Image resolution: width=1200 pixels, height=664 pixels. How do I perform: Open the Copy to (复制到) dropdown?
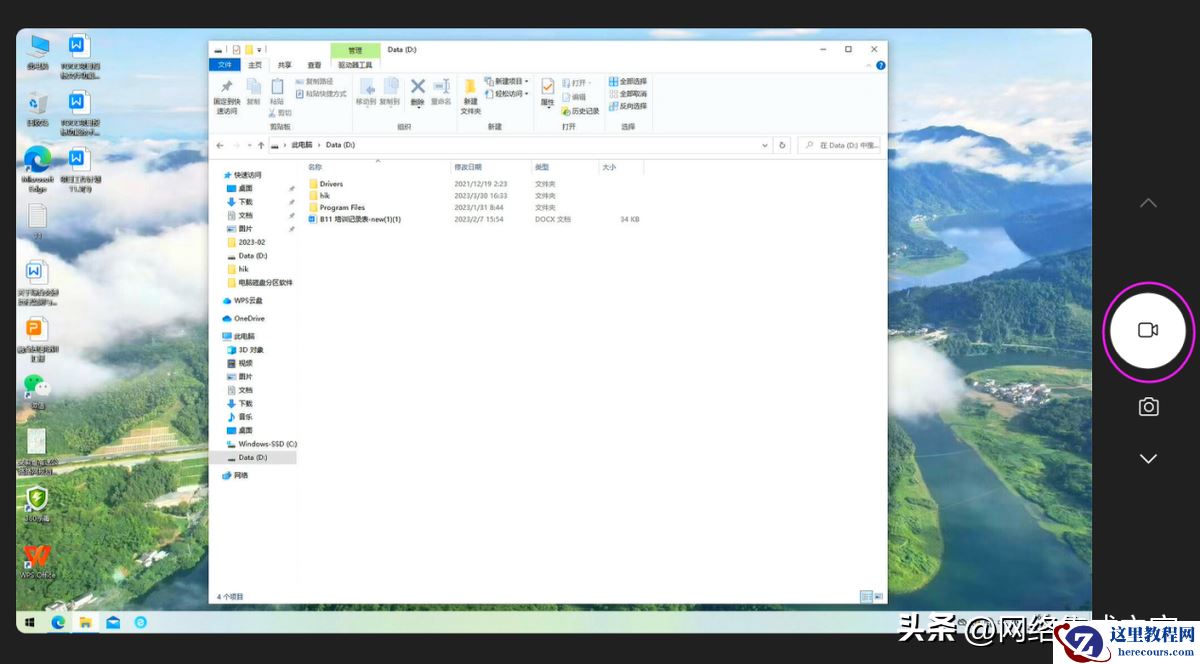pyautogui.click(x=390, y=92)
